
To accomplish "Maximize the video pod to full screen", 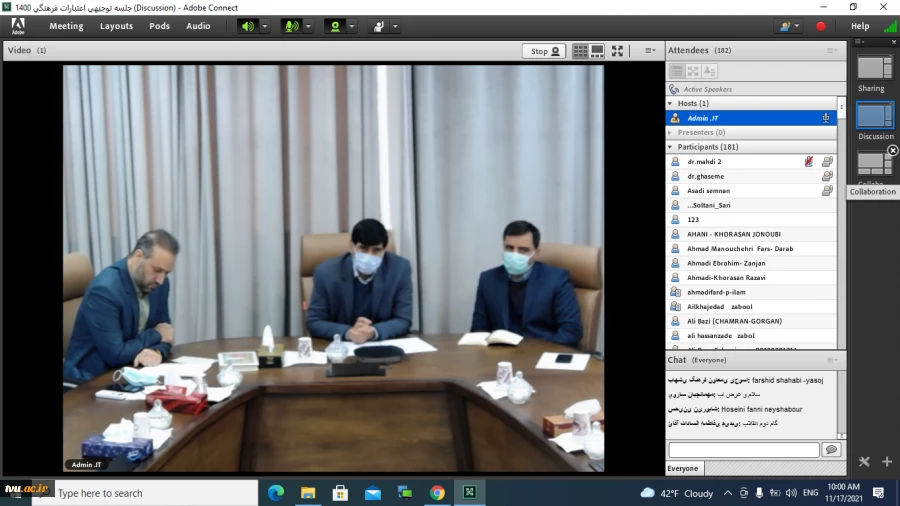I will tap(618, 51).
